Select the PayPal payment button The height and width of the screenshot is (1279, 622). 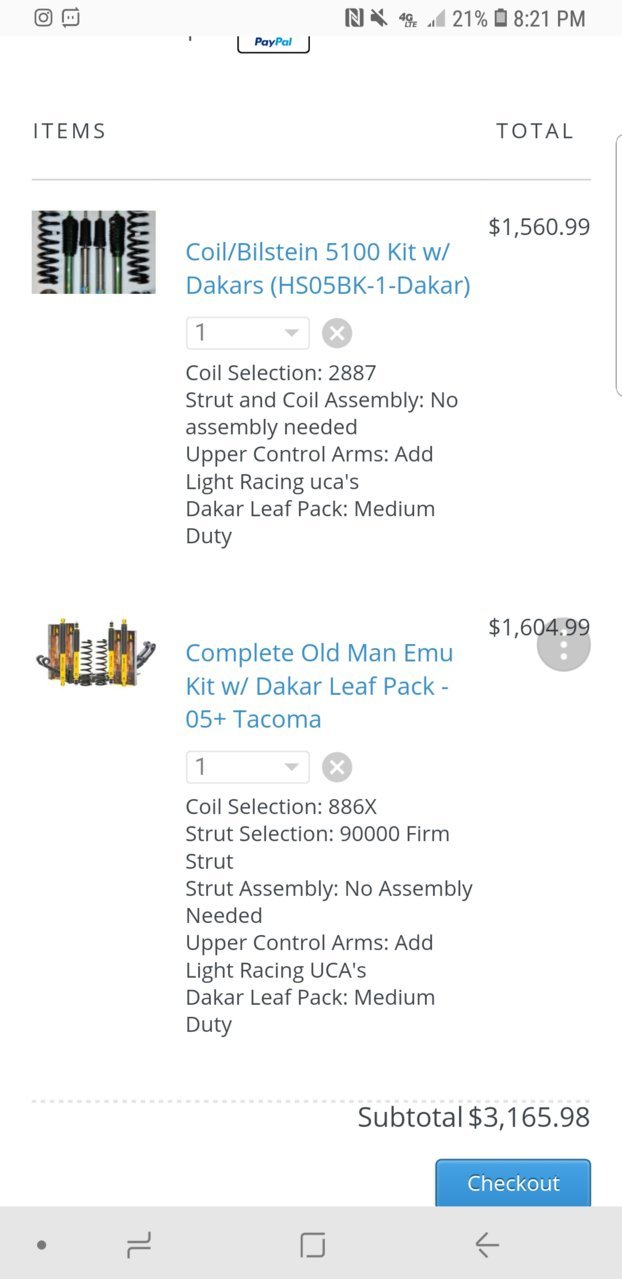(273, 43)
